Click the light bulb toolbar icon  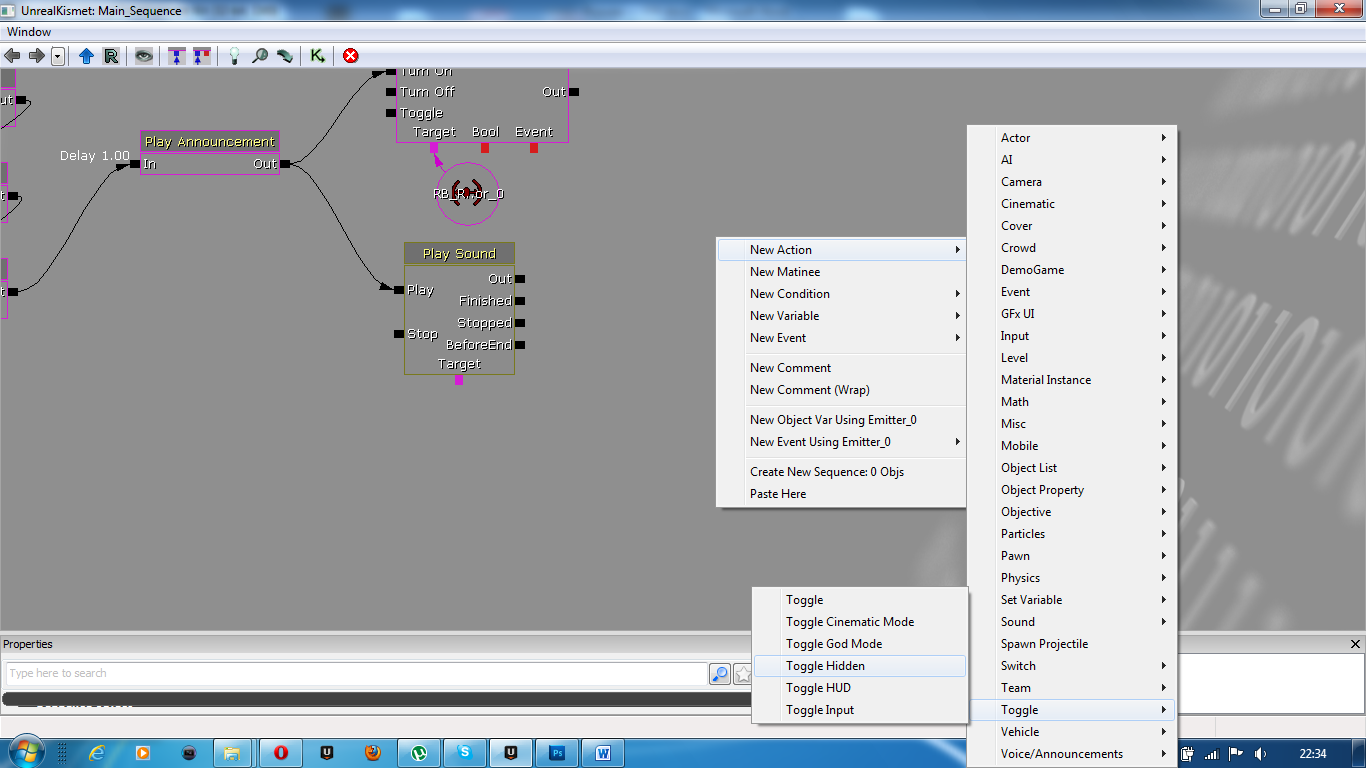tap(235, 56)
